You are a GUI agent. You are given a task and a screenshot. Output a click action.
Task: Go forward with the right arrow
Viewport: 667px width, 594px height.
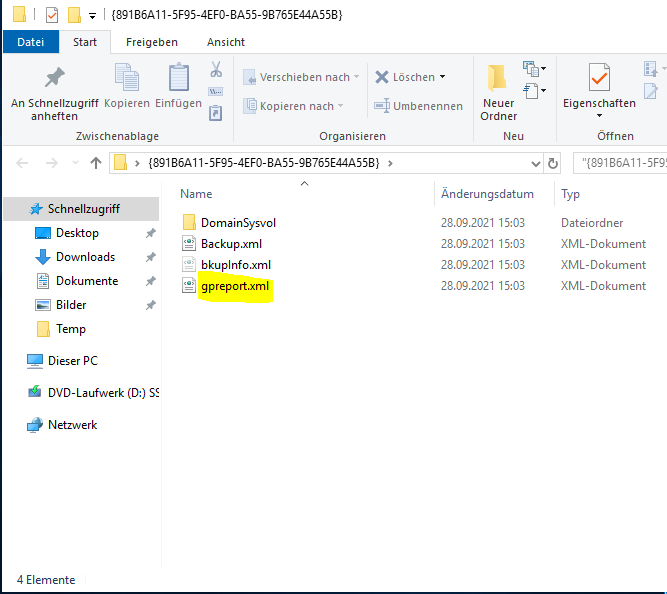coord(51,163)
